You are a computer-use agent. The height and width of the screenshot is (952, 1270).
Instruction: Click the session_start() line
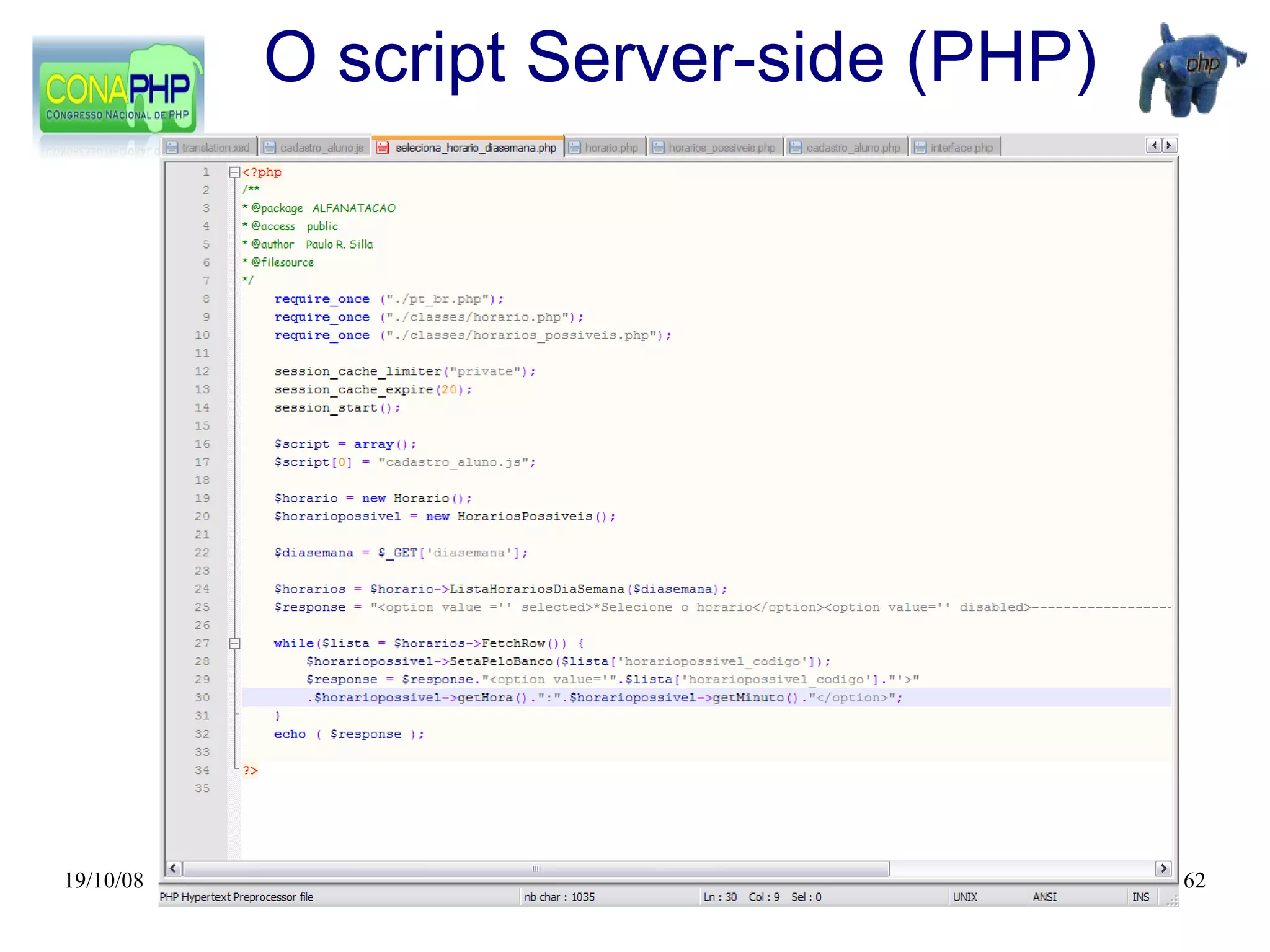point(337,407)
